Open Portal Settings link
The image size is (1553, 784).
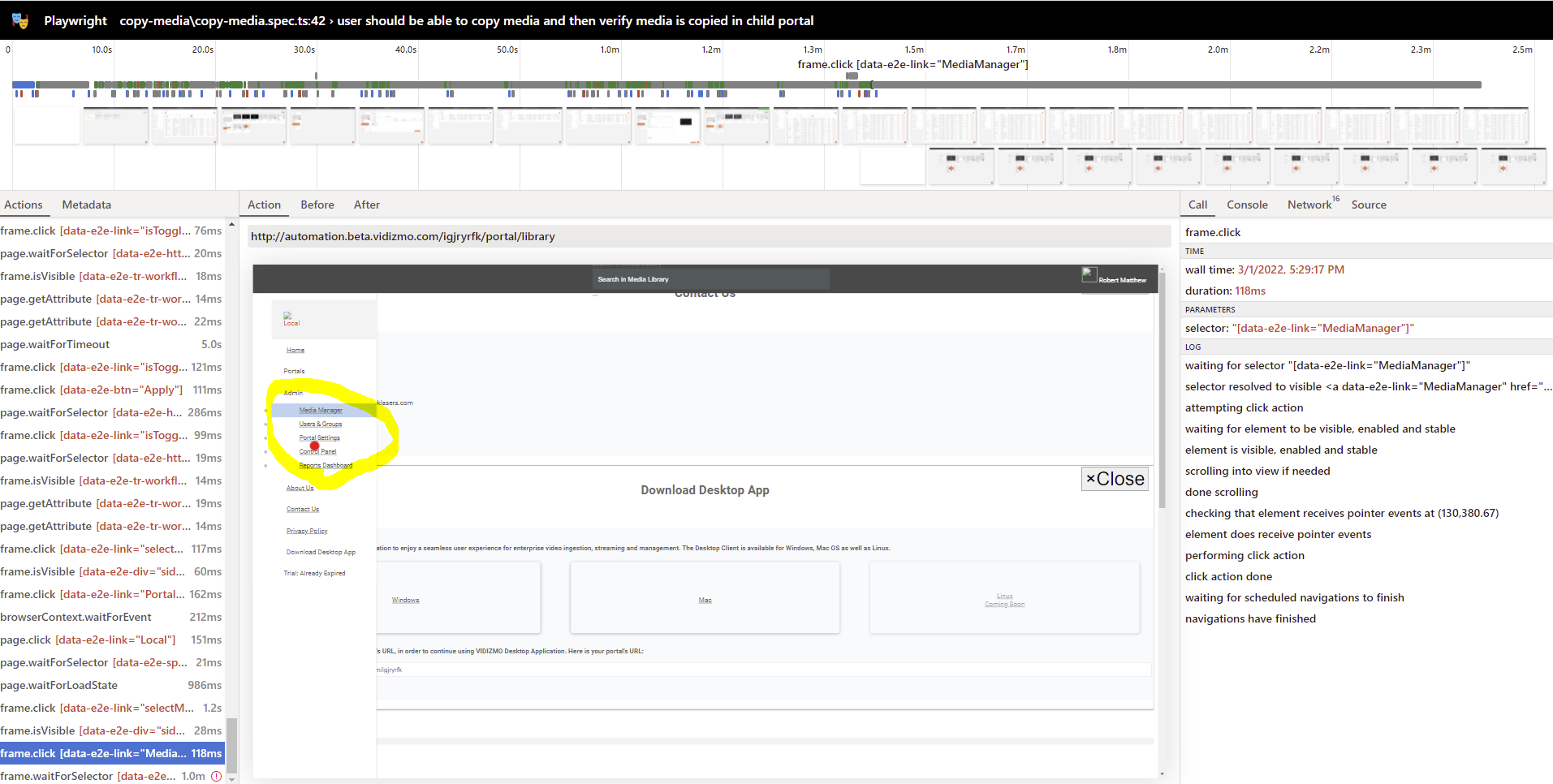pos(320,437)
